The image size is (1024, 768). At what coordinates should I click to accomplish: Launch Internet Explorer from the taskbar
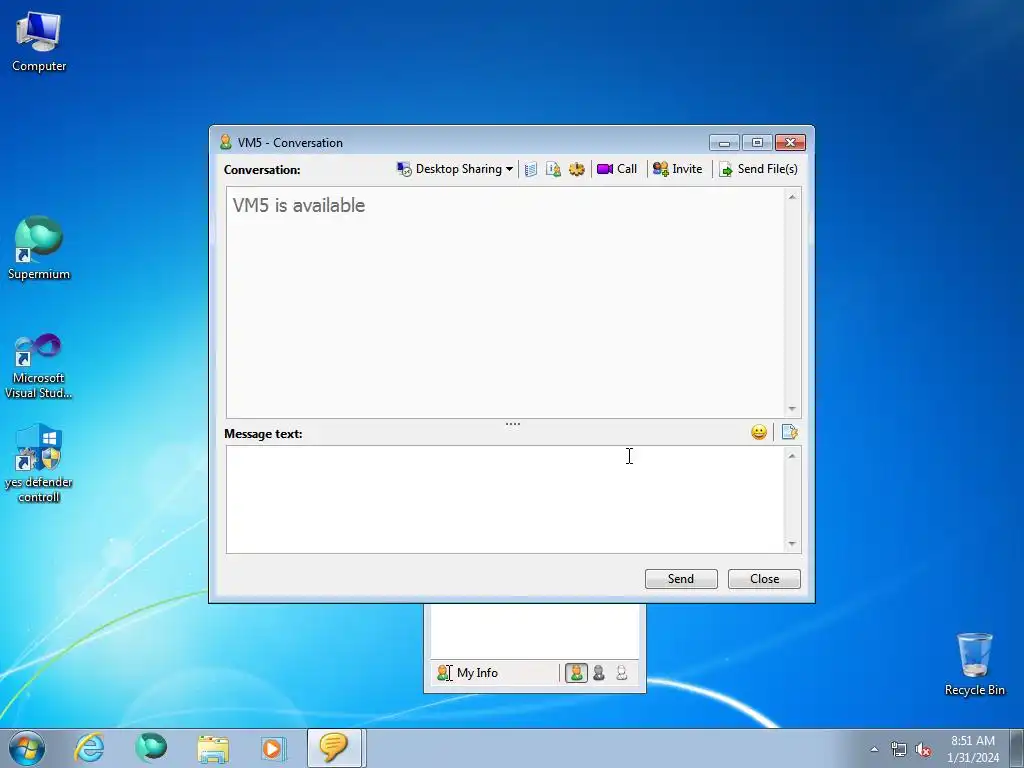[x=89, y=748]
